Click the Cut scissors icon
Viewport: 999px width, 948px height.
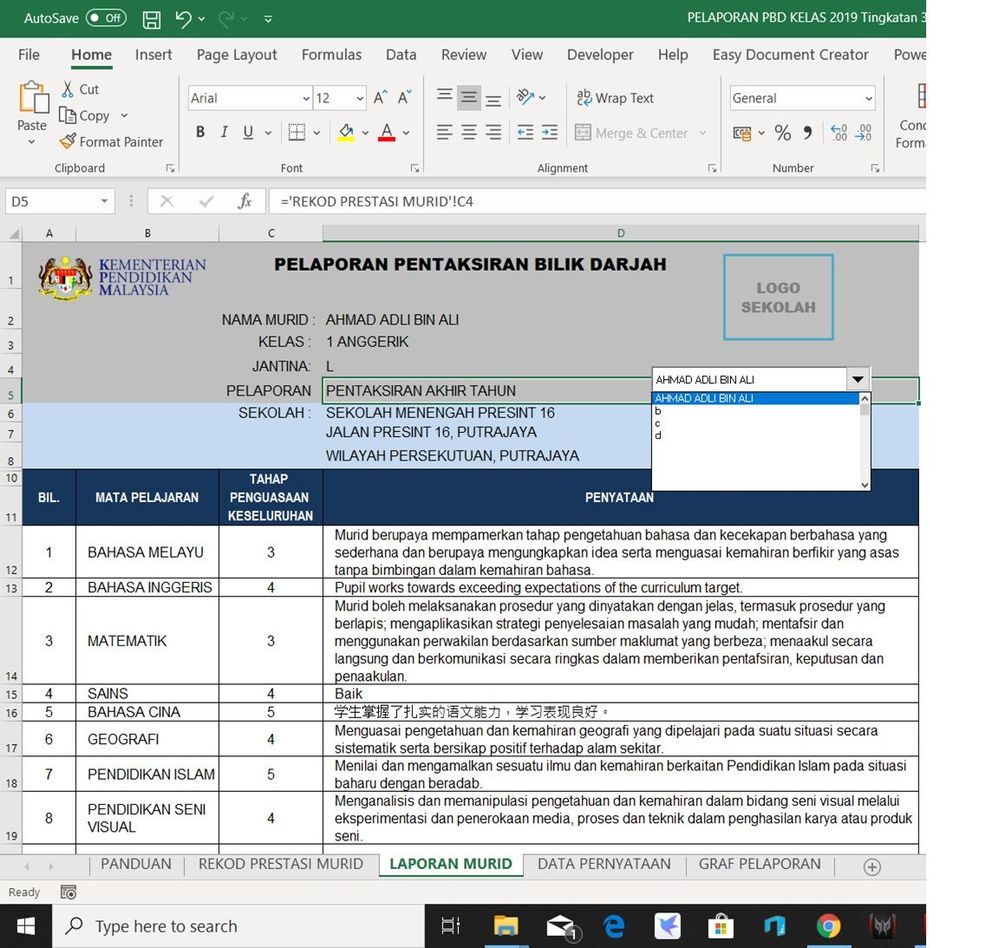[x=68, y=89]
